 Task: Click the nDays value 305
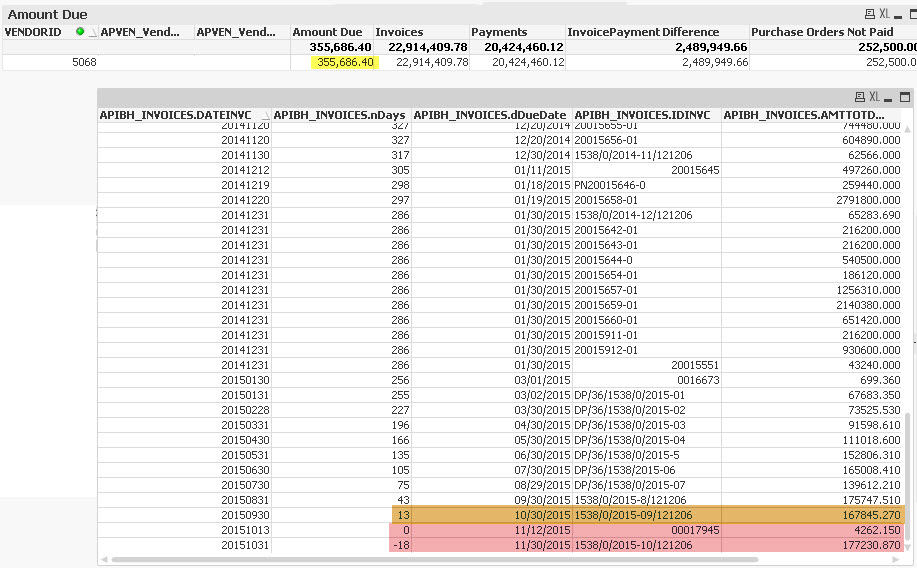400,170
